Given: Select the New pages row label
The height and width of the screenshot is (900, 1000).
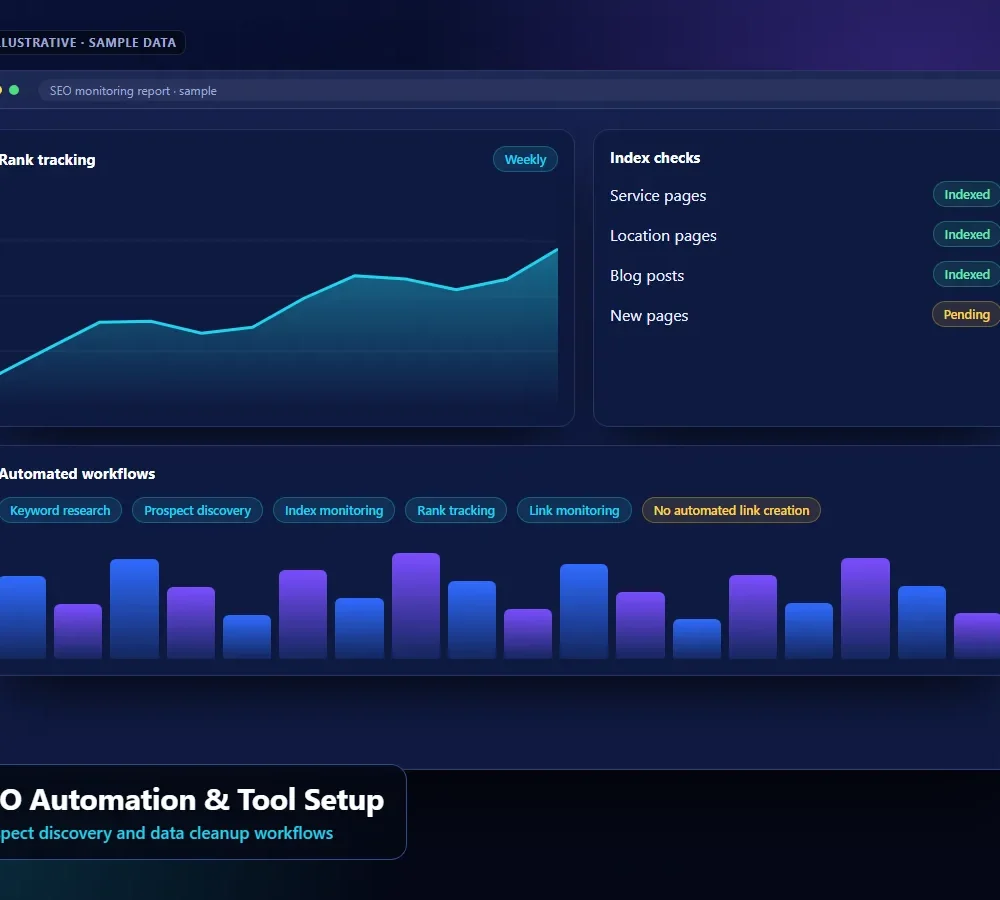Looking at the screenshot, I should click(x=649, y=316).
